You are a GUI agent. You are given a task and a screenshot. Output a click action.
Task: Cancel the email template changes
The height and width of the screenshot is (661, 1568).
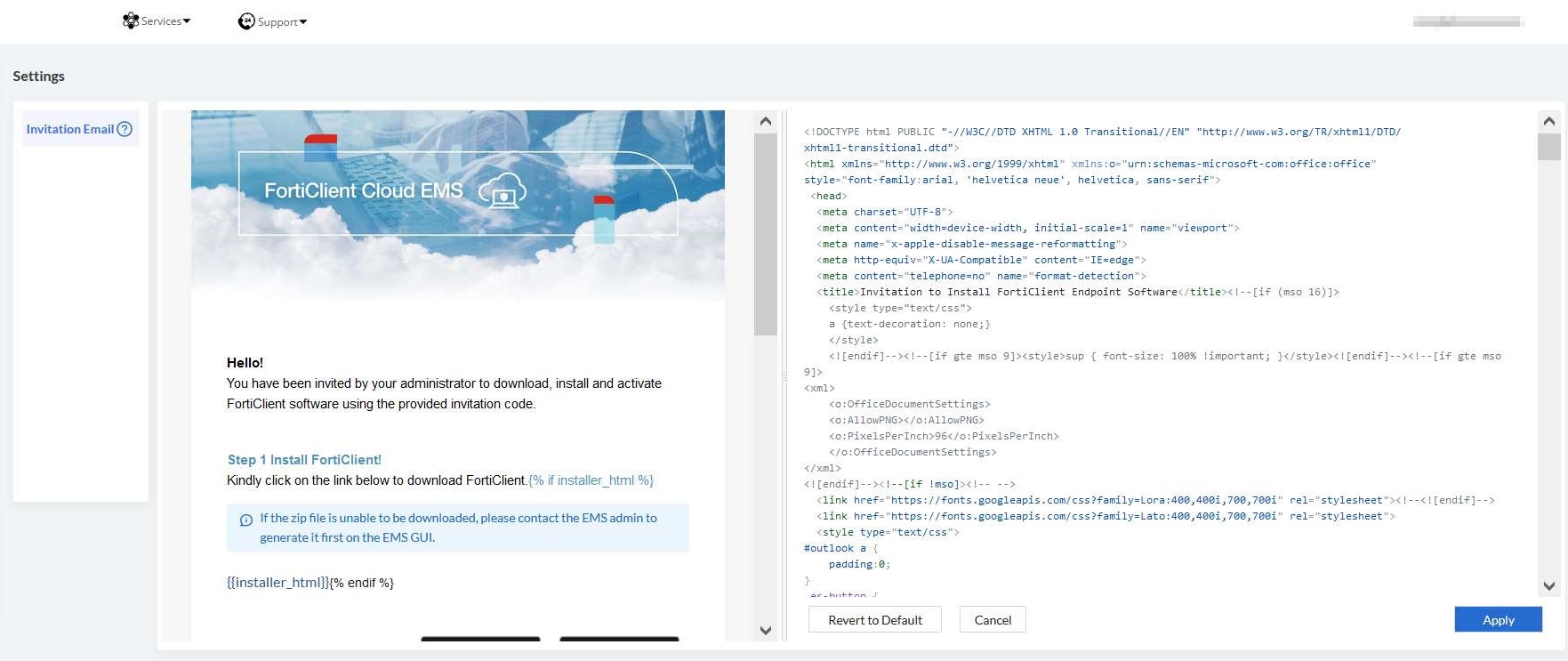993,620
